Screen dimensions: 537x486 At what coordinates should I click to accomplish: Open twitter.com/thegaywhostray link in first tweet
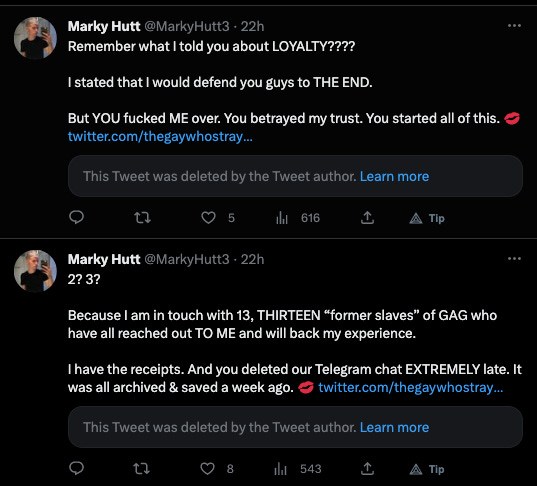[x=160, y=136]
